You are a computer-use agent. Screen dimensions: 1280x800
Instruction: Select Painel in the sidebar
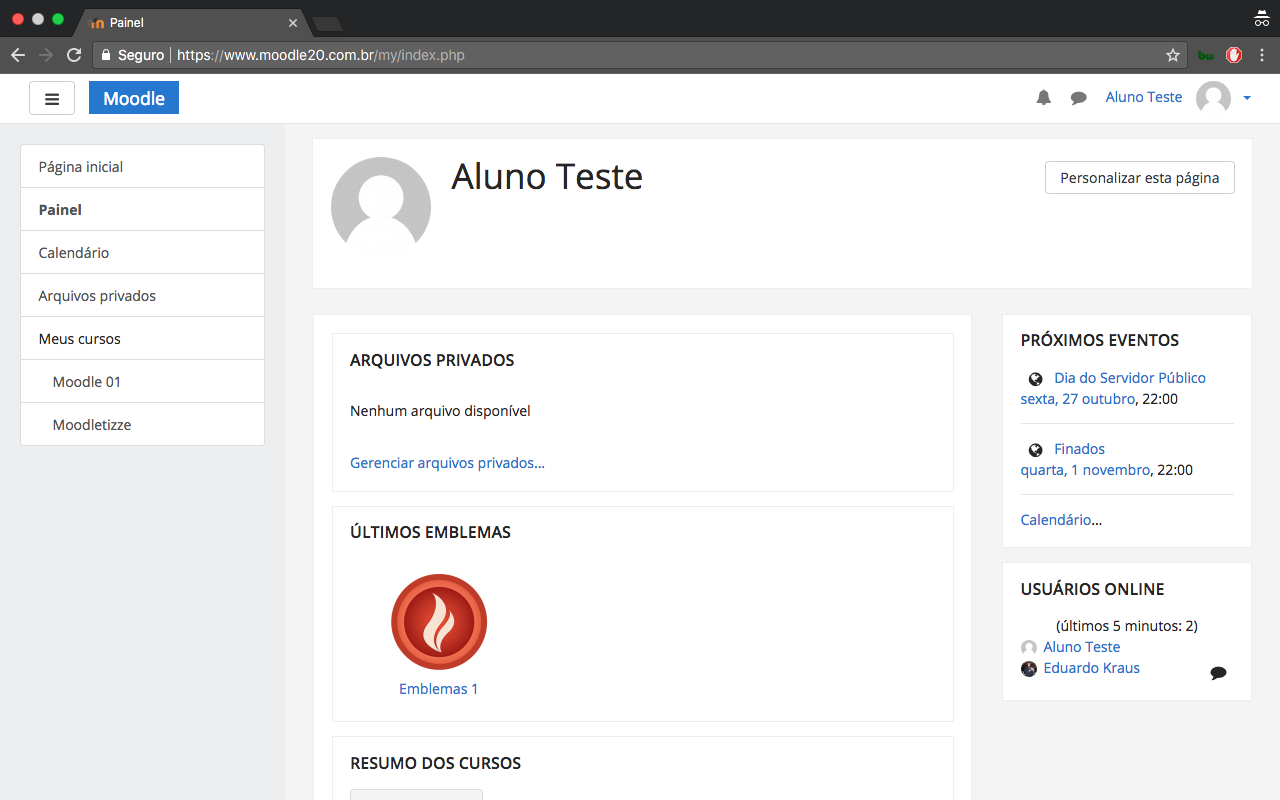[x=142, y=210]
